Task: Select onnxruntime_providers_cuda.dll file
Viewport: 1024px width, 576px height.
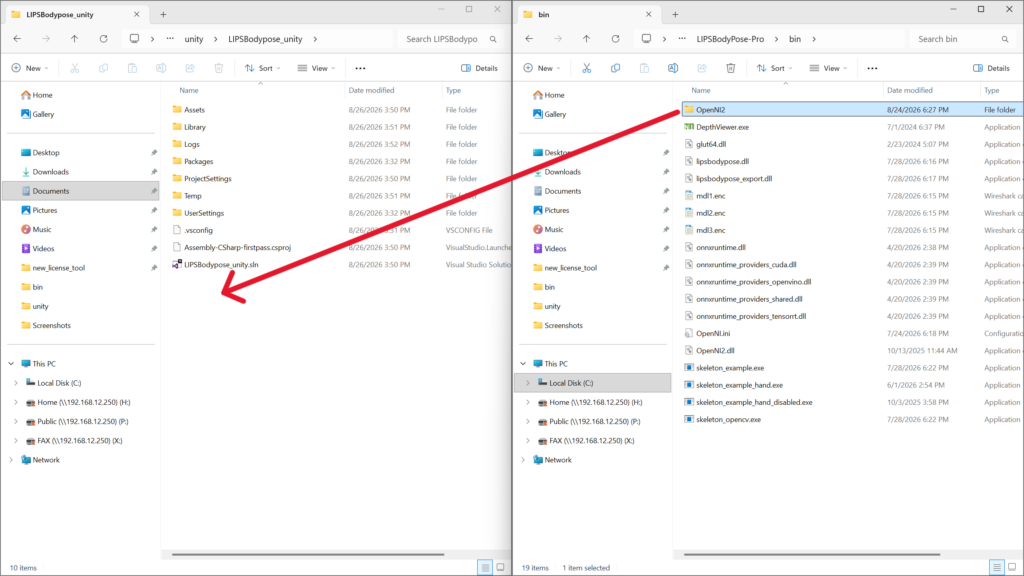Action: pos(746,264)
